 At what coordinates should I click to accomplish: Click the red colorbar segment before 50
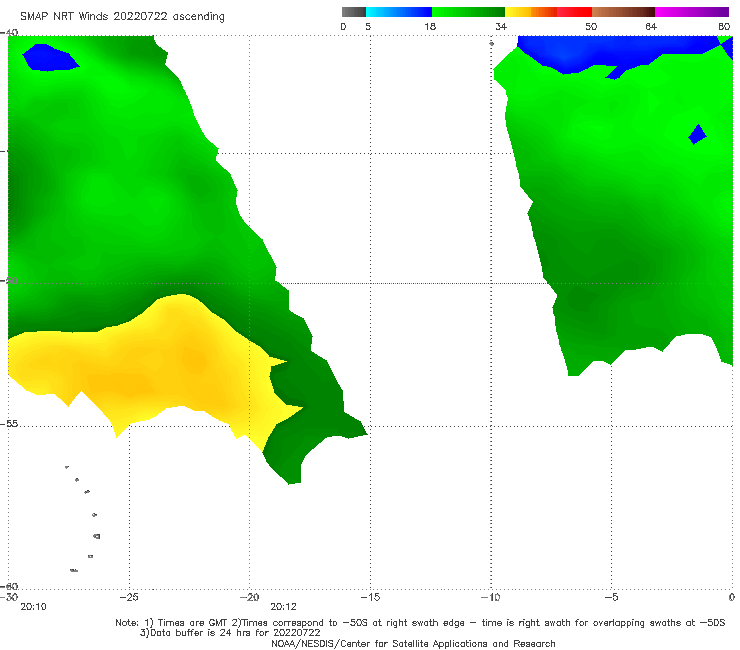[x=574, y=12]
